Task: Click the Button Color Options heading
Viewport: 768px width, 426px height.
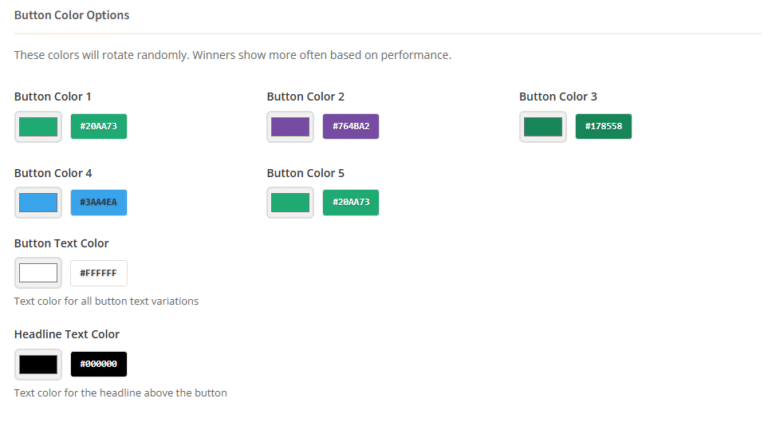Action: coord(72,16)
